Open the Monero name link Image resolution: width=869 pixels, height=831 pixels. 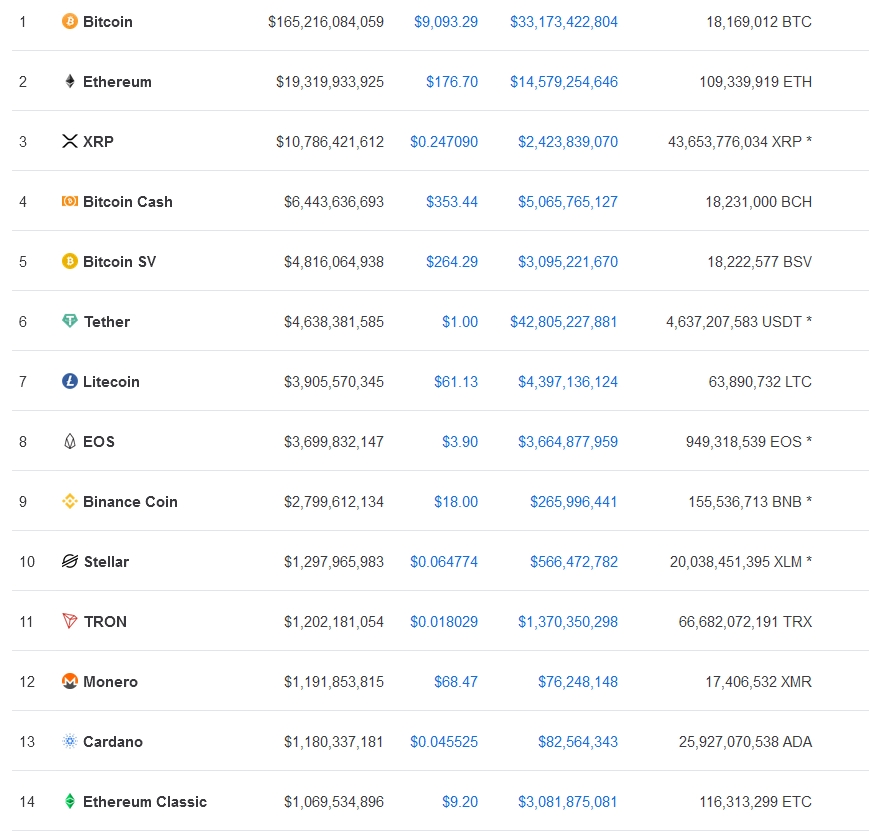click(x=110, y=681)
